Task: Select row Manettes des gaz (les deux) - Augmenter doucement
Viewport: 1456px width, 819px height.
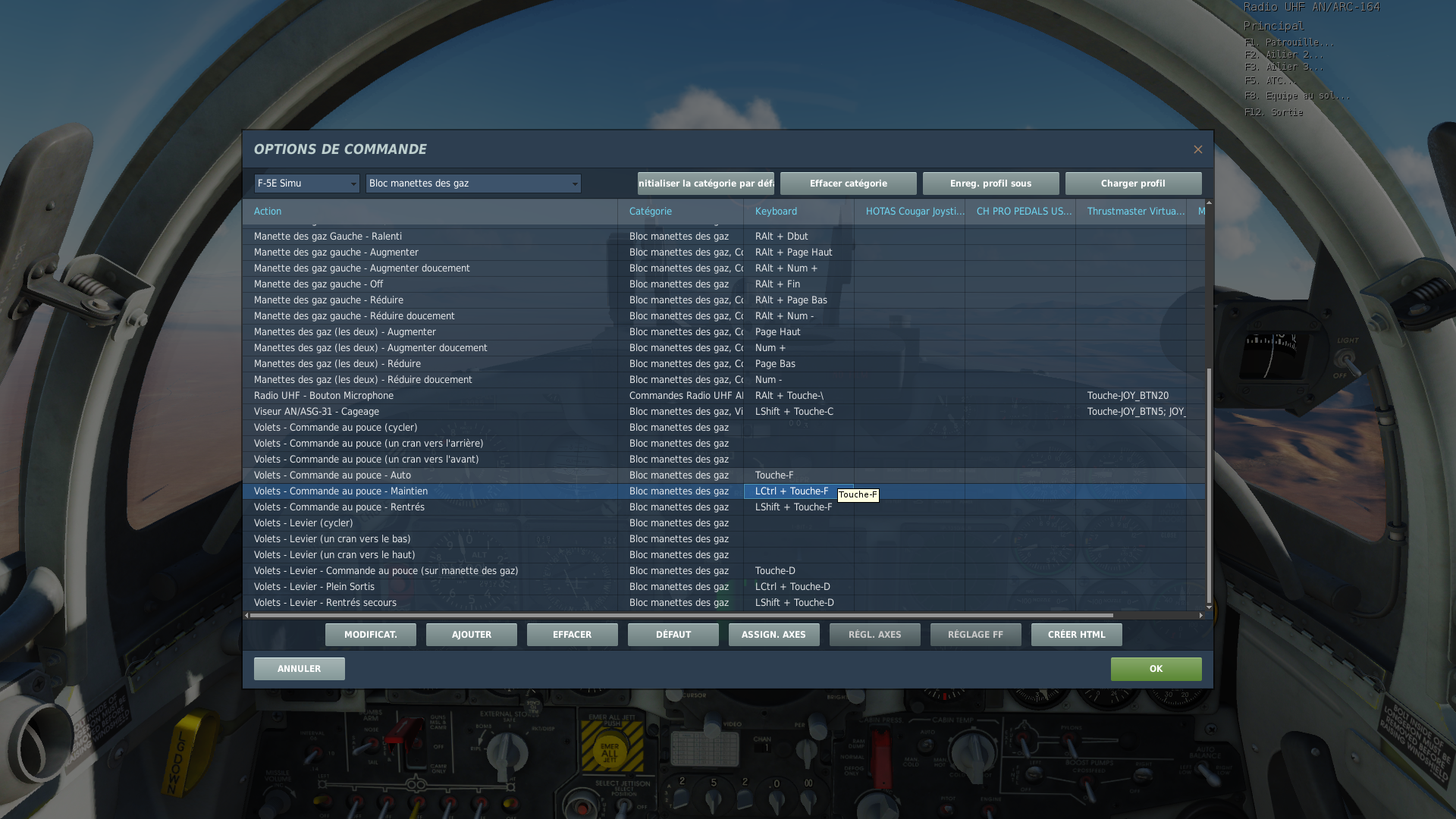Action: 723,348
